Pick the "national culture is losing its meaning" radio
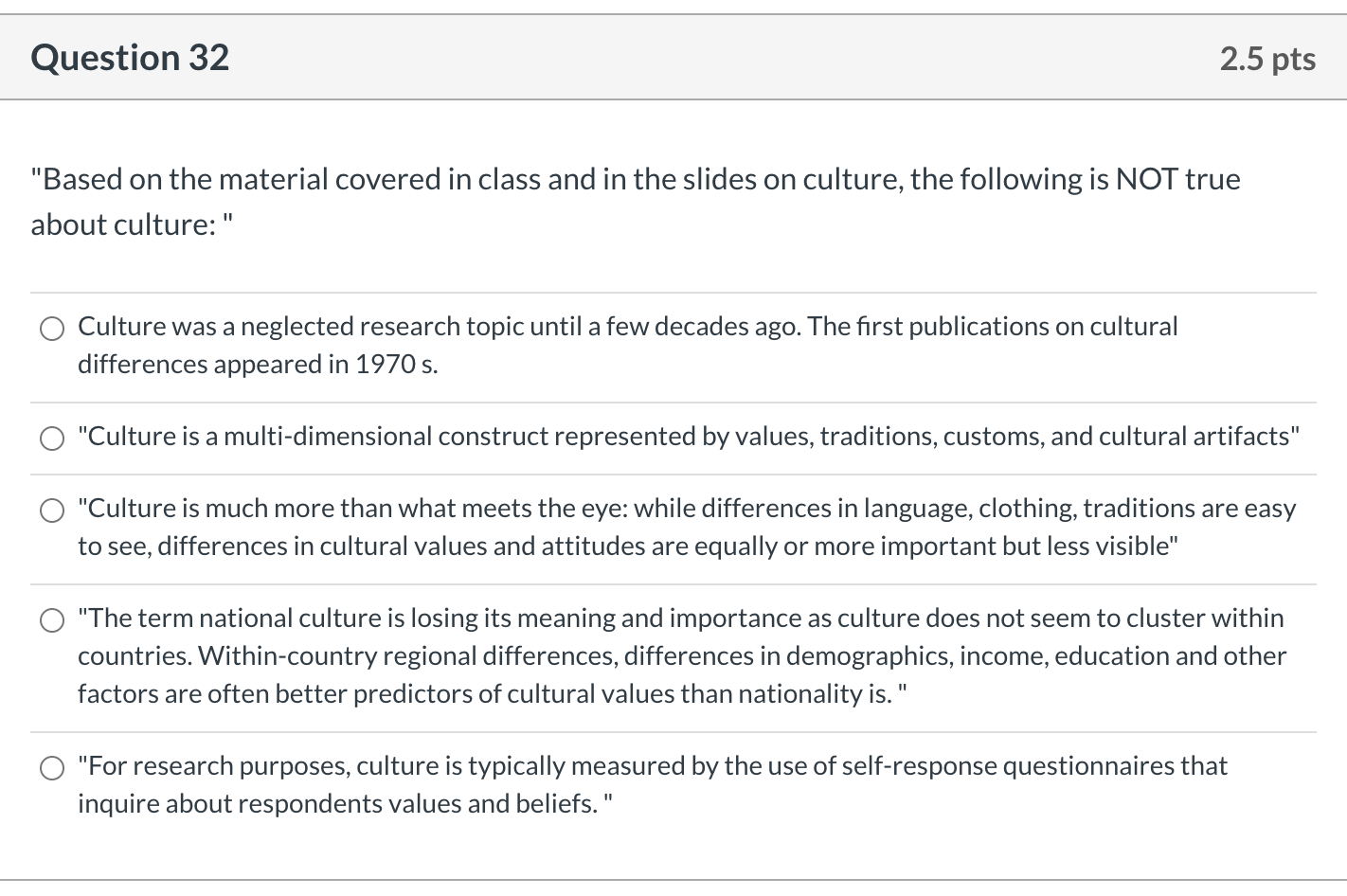The height and width of the screenshot is (896, 1347). (x=52, y=620)
